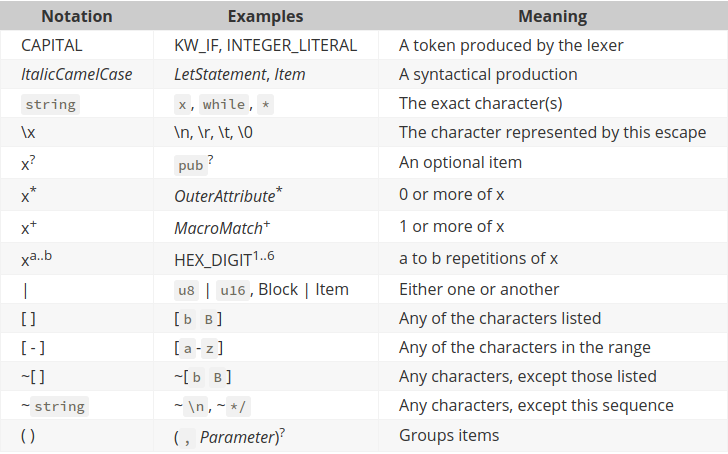Select the ItalicCamelCase notation cell
728x454 pixels.
click(76, 75)
